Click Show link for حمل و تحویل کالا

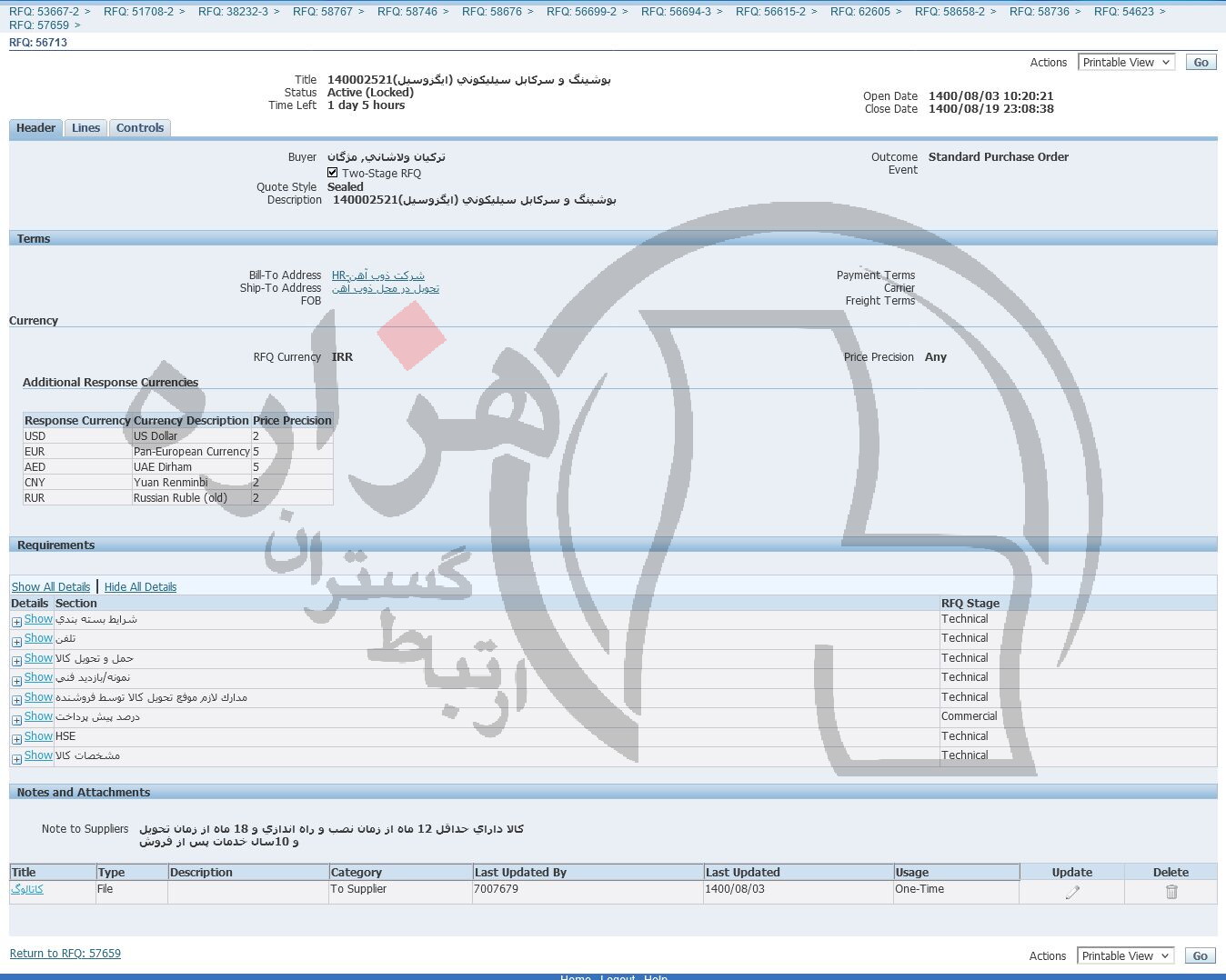click(38, 658)
